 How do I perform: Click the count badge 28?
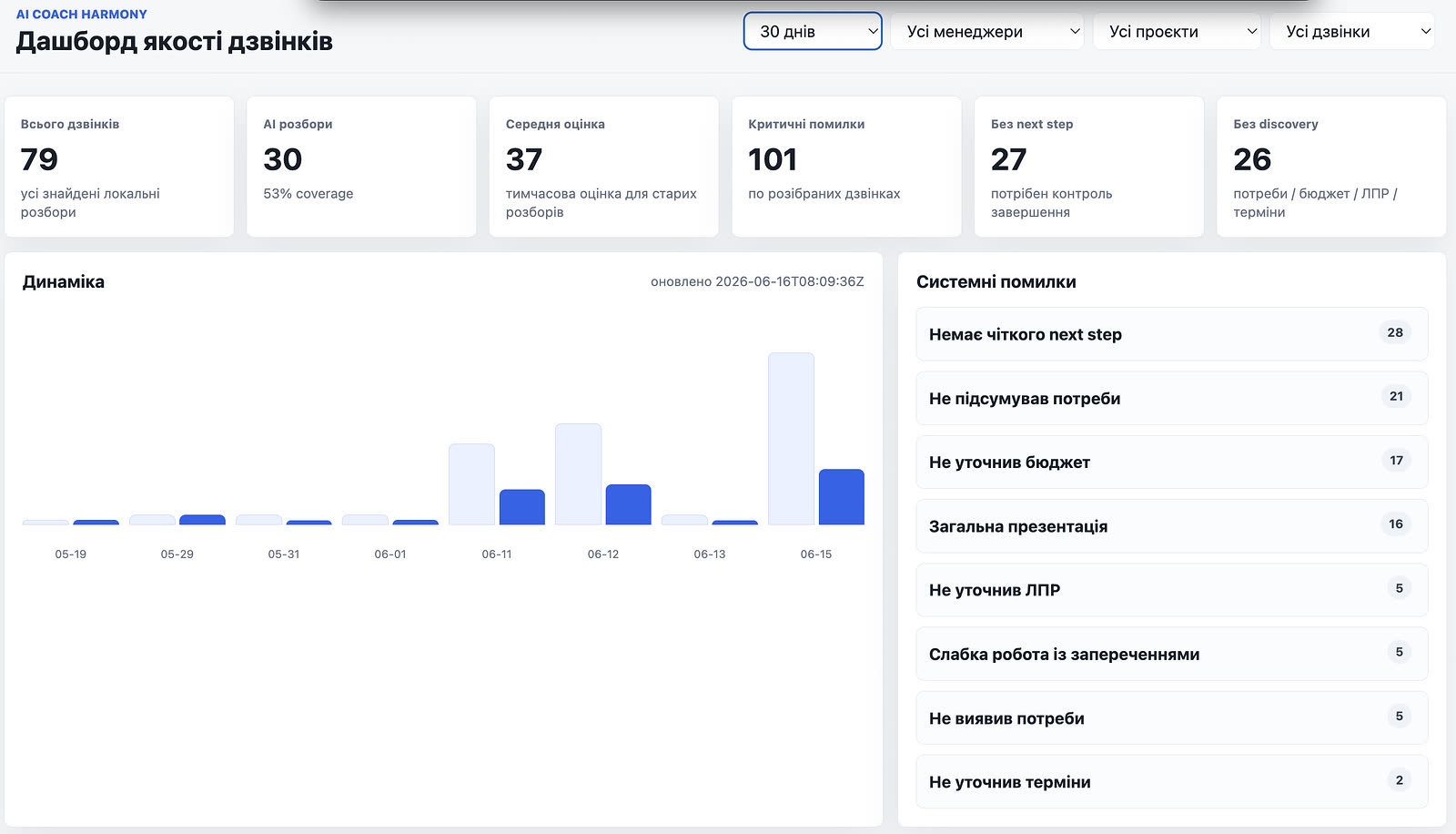pos(1395,332)
